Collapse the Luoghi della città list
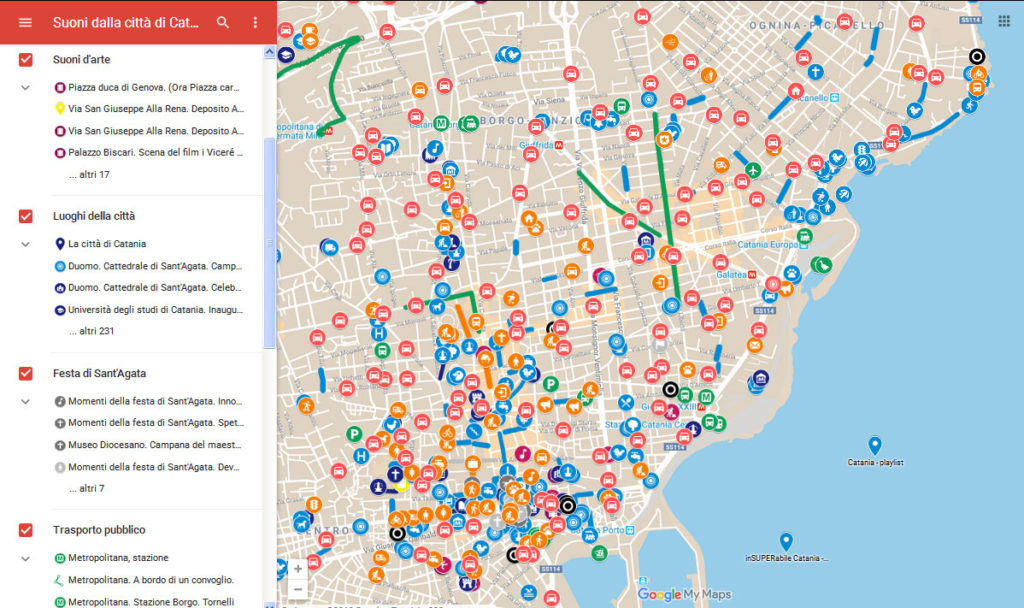 [26, 244]
